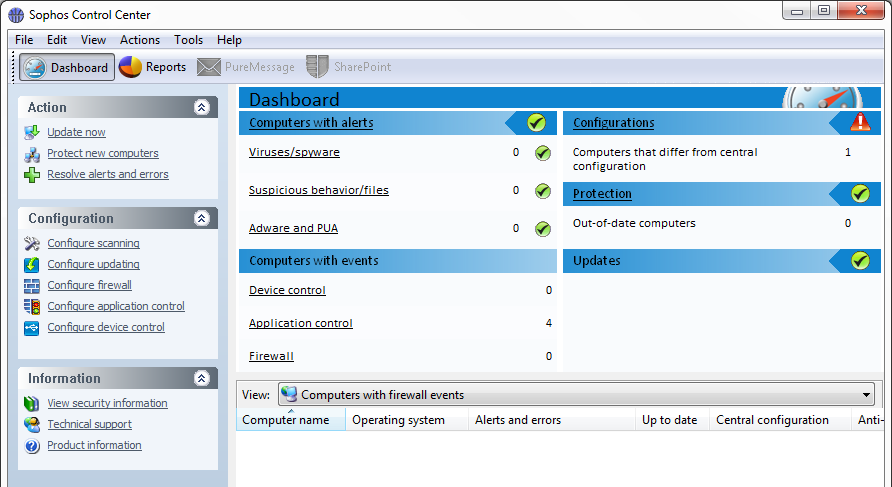The image size is (892, 487).
Task: Click the Dashboard toolbar button
Action: 67,67
